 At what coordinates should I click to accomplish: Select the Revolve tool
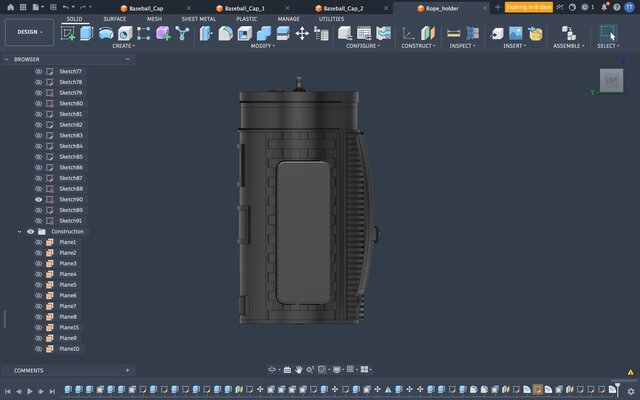106,33
